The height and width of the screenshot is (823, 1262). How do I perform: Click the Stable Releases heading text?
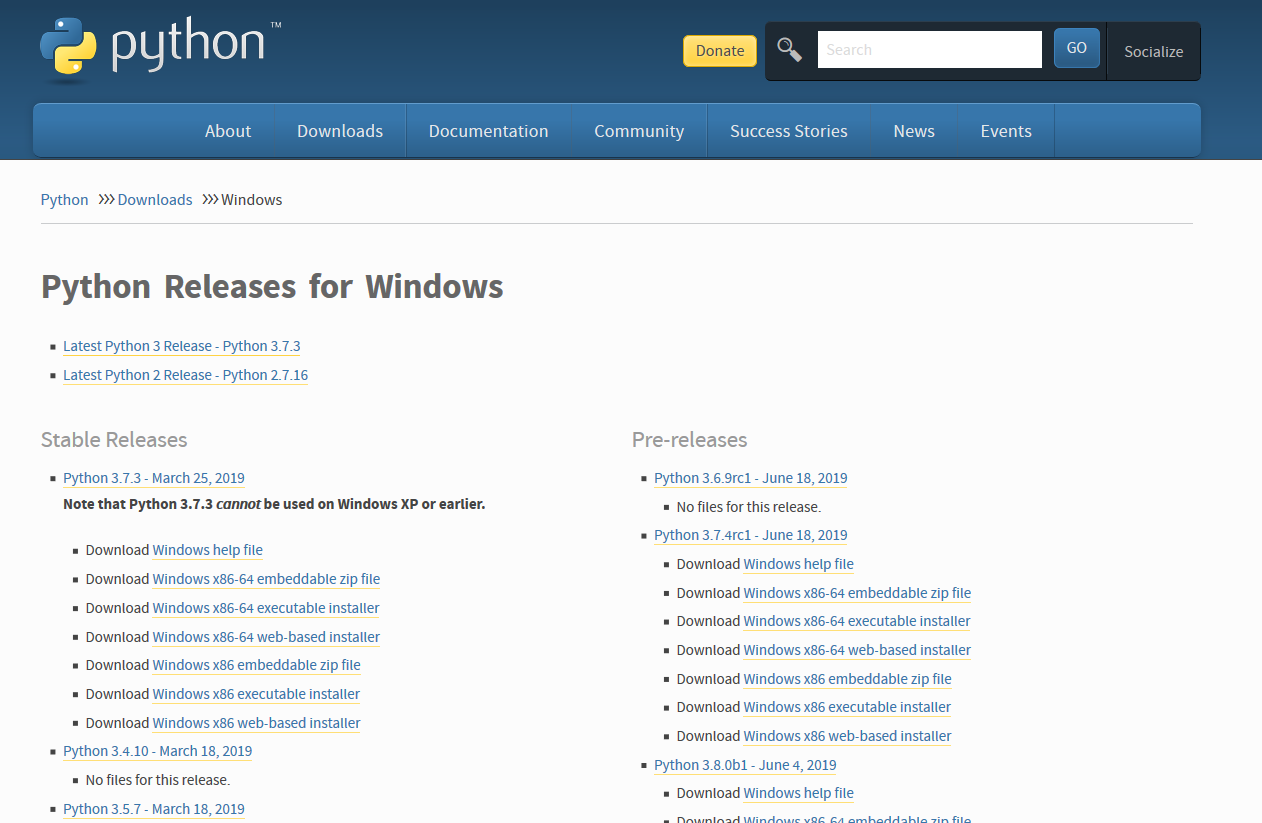coord(114,440)
